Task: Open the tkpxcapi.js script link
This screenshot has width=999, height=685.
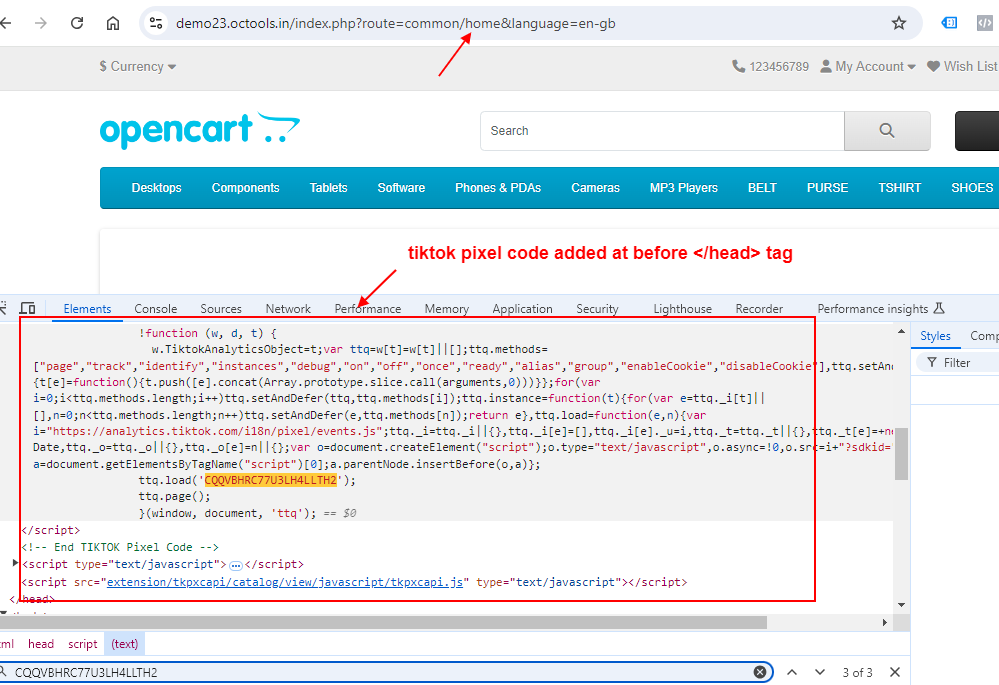Action: tap(285, 582)
